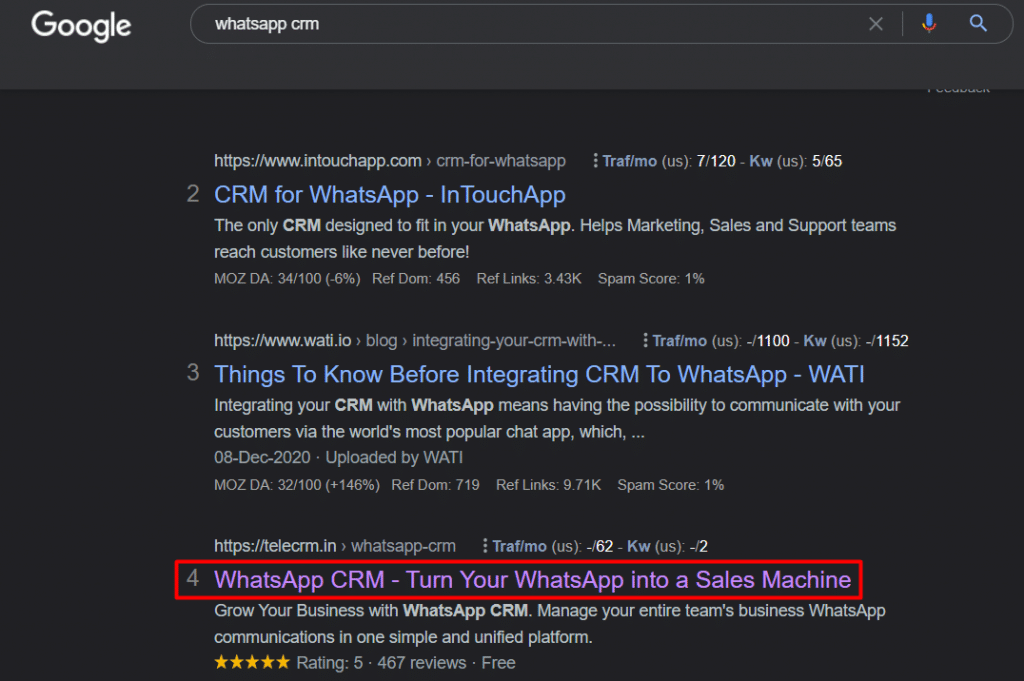1024x681 pixels.
Task: Visit the https://www.intouchapp.com URL link
Action: tap(316, 160)
